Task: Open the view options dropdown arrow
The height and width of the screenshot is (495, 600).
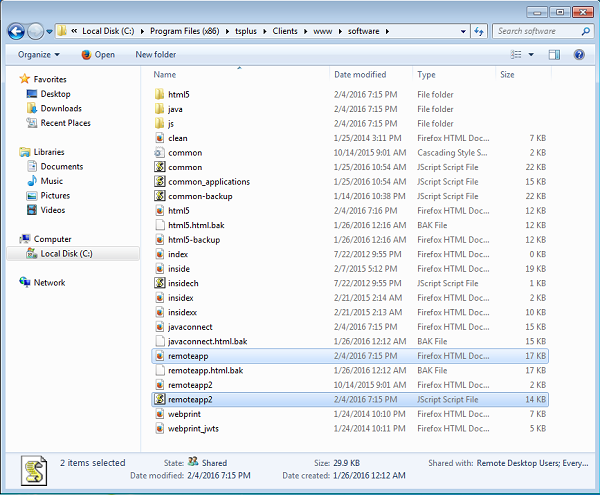Action: click(531, 54)
